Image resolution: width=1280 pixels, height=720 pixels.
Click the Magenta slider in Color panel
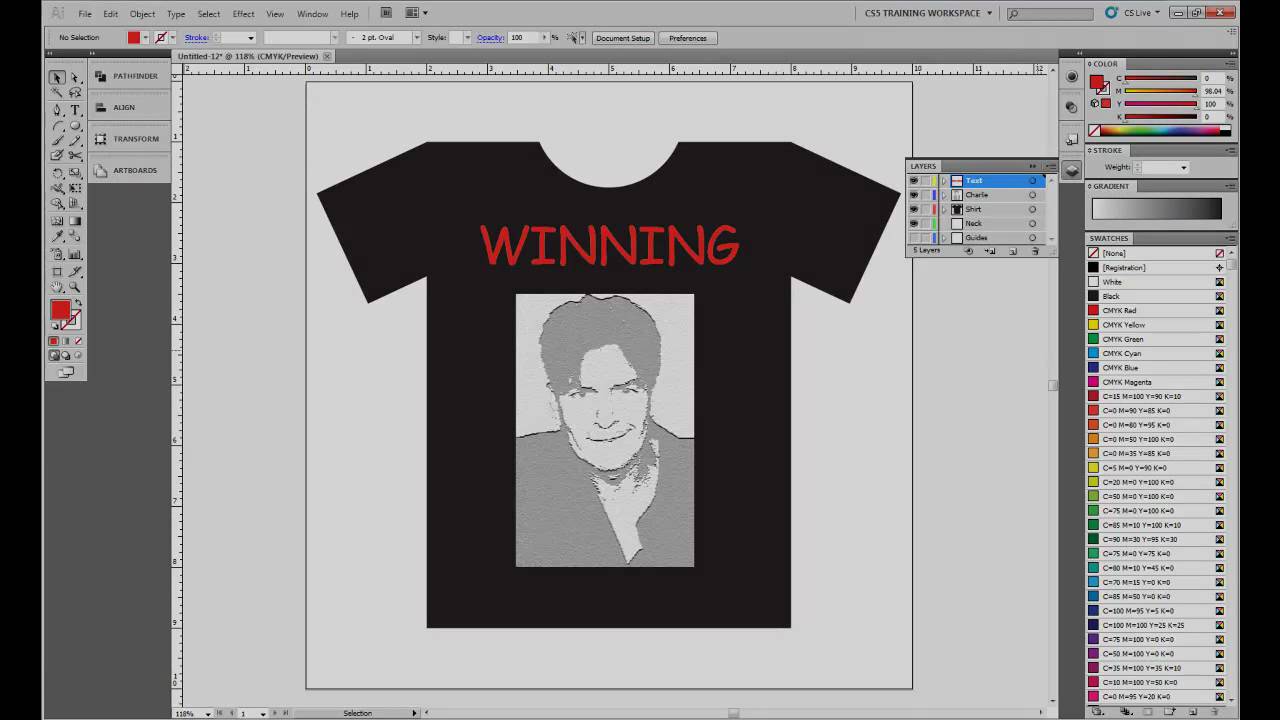coord(1161,92)
